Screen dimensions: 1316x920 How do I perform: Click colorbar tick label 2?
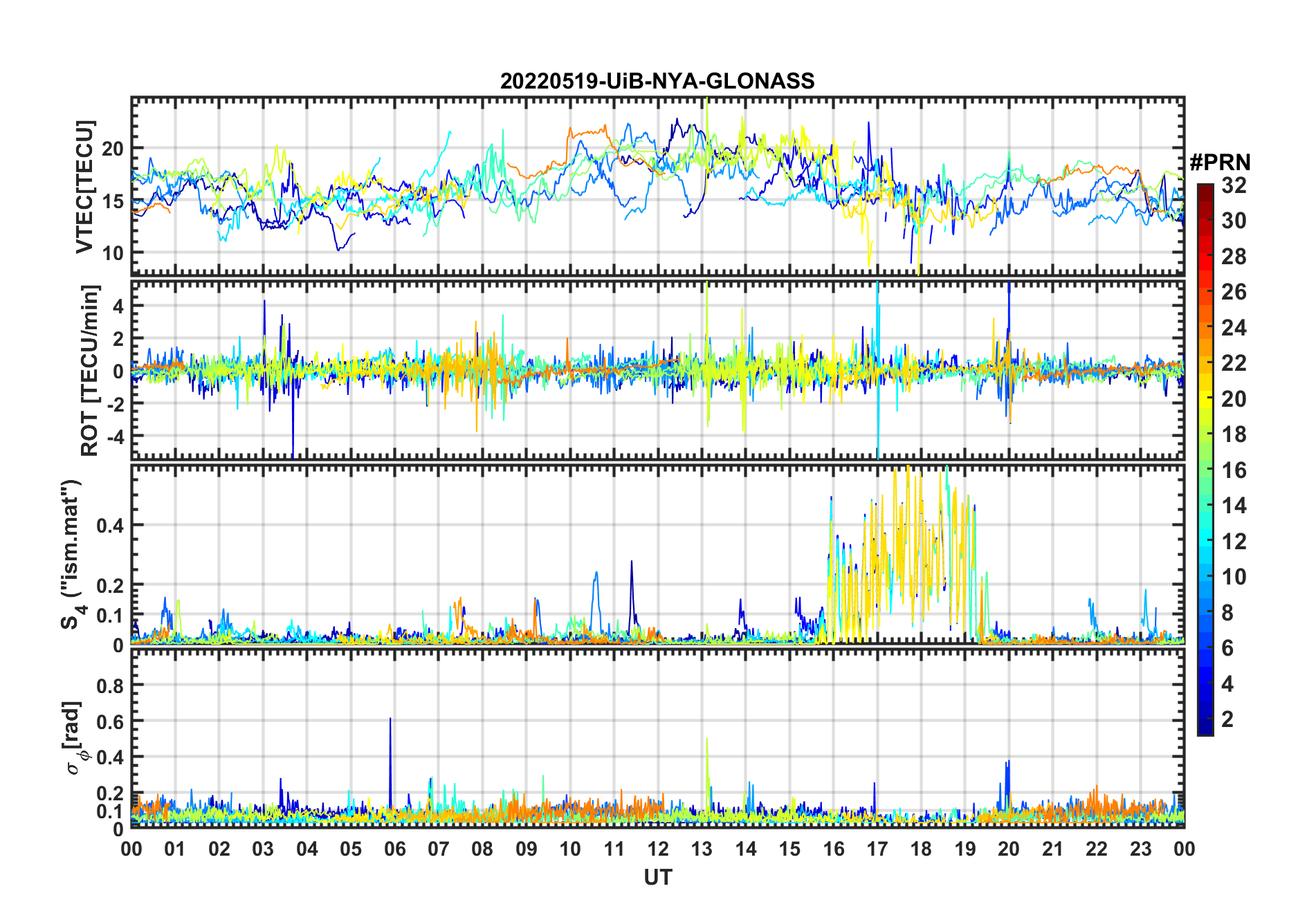(x=1227, y=719)
